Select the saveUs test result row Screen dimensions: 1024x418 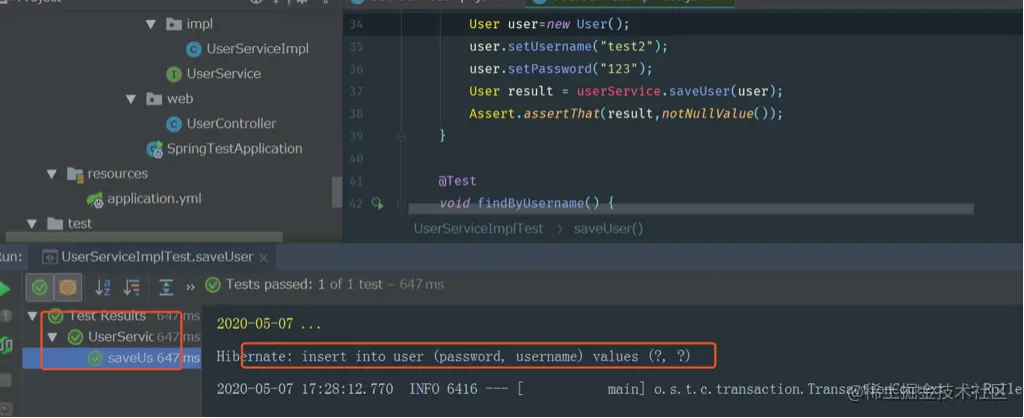click(x=112, y=358)
